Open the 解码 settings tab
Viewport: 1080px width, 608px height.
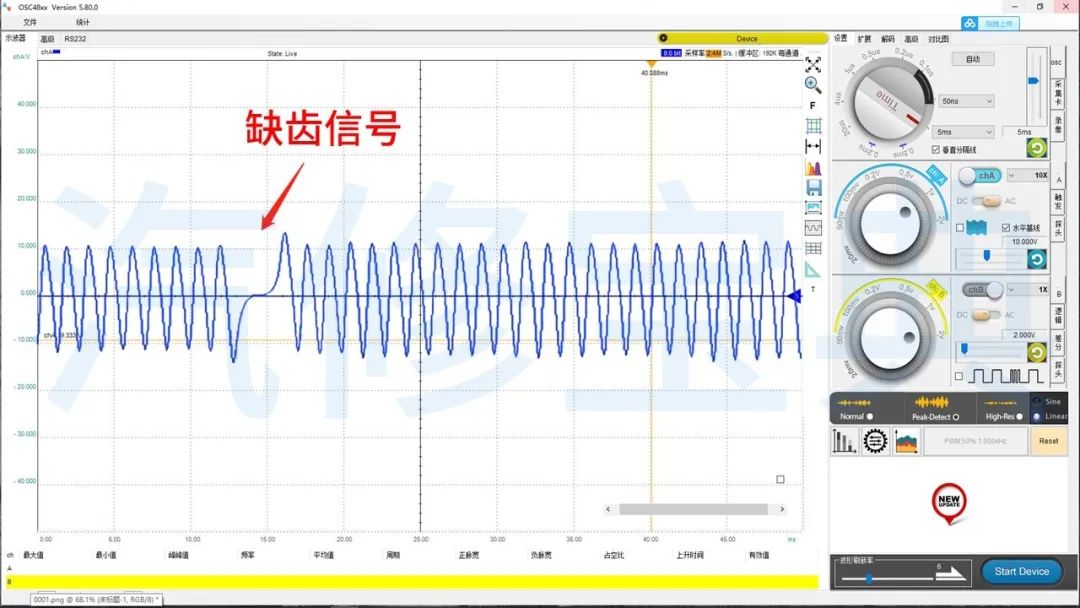pos(887,39)
